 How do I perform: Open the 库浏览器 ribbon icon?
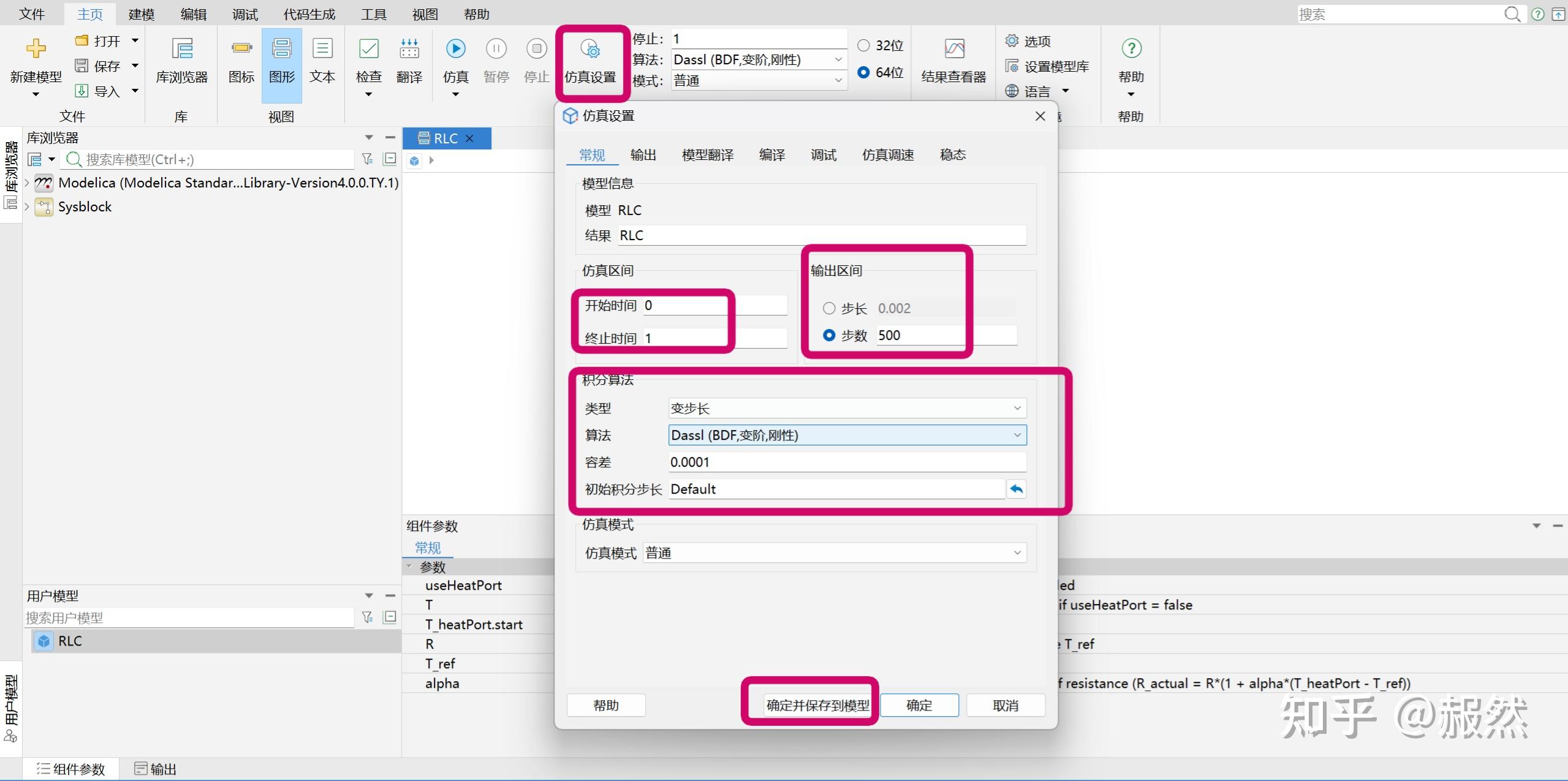tap(182, 48)
